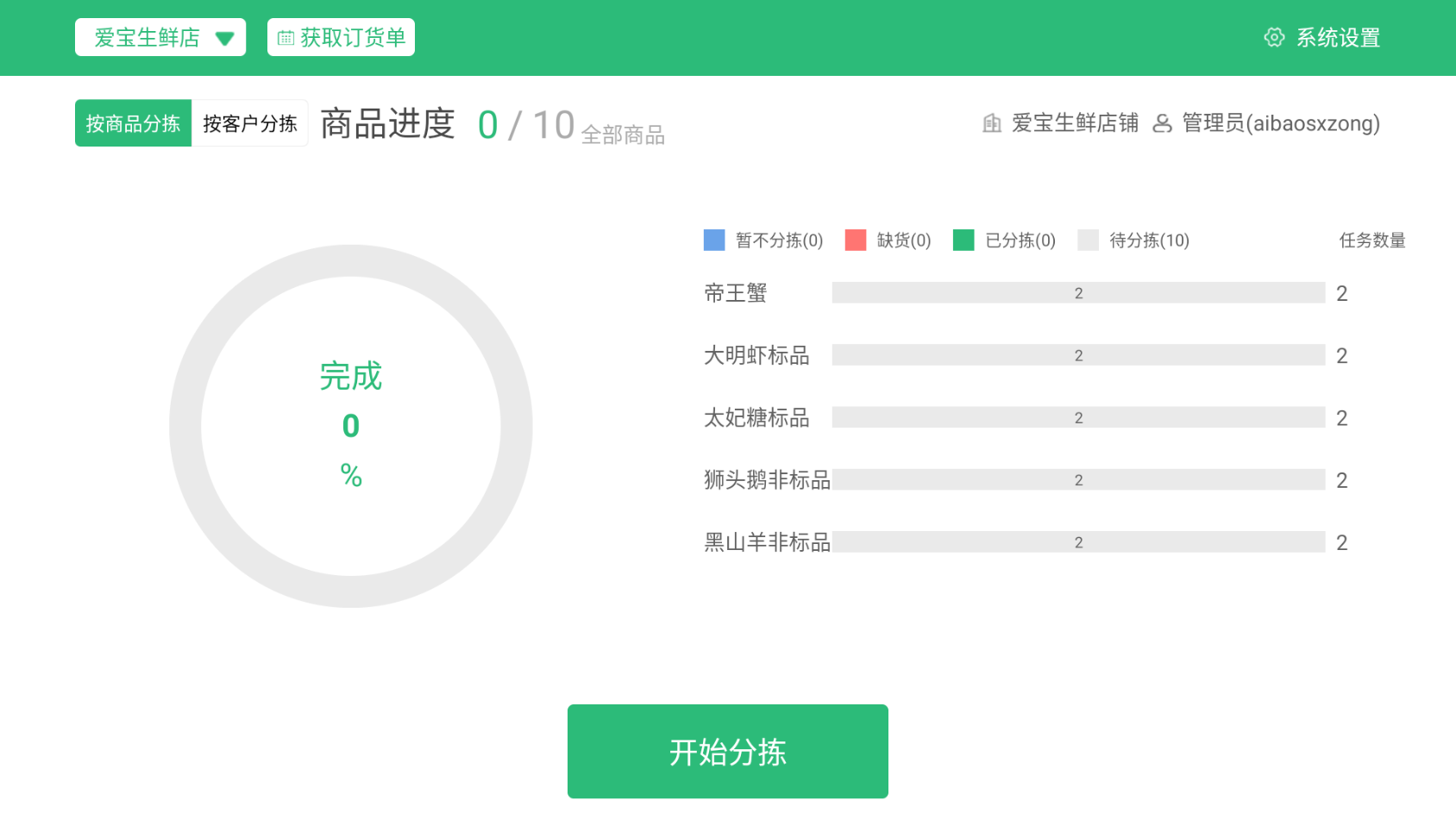Toggle the green 已分拣 legend swatch
Image resolution: width=1456 pixels, height=819 pixels.
tap(963, 241)
